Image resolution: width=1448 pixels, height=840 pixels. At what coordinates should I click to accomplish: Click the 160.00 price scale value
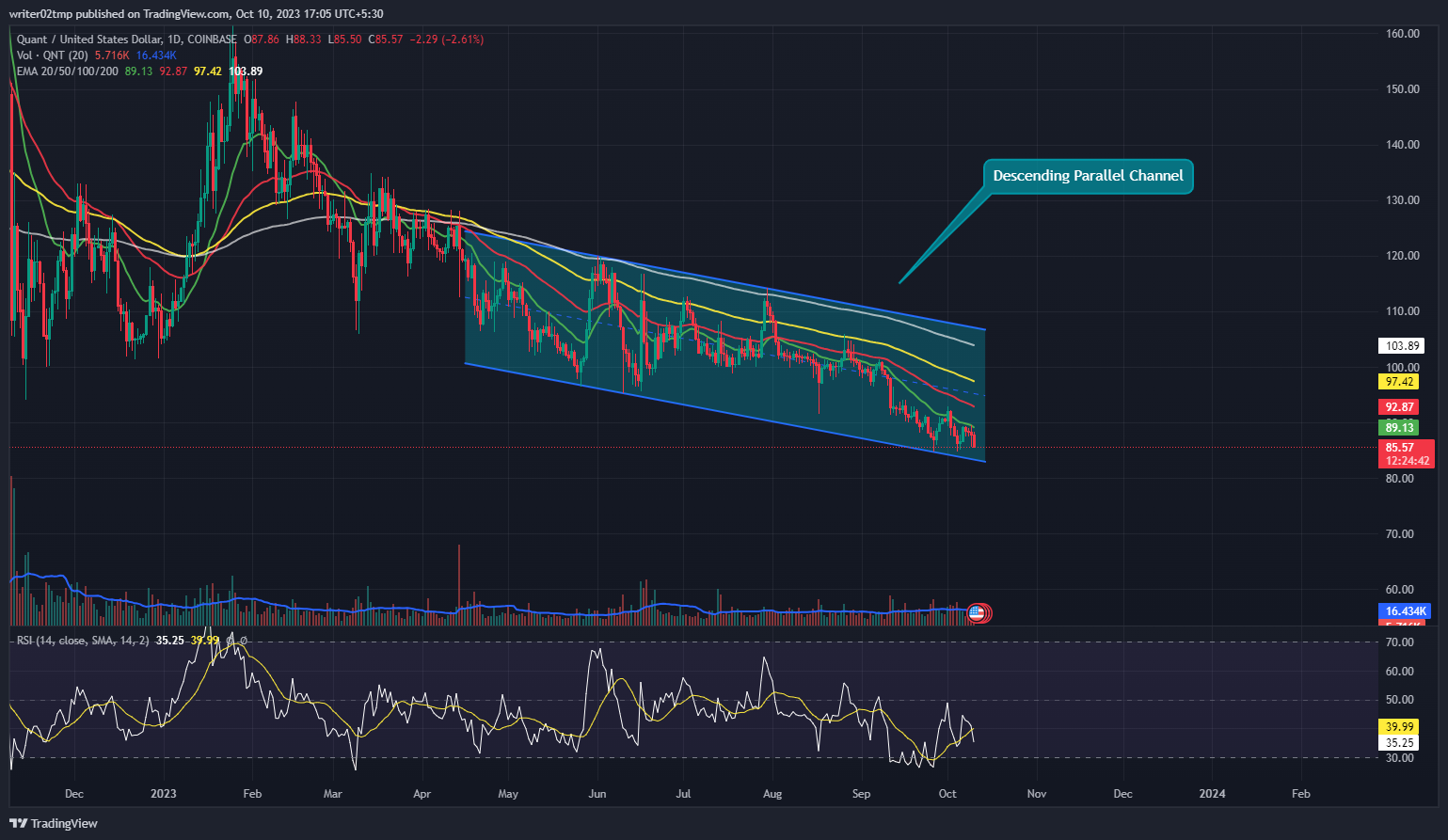coord(1403,34)
